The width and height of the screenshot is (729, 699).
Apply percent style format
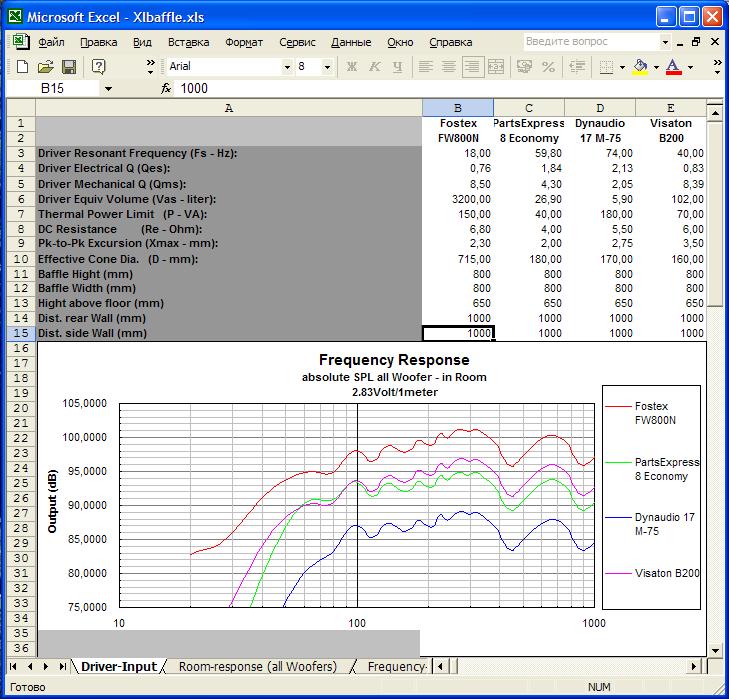pos(549,67)
